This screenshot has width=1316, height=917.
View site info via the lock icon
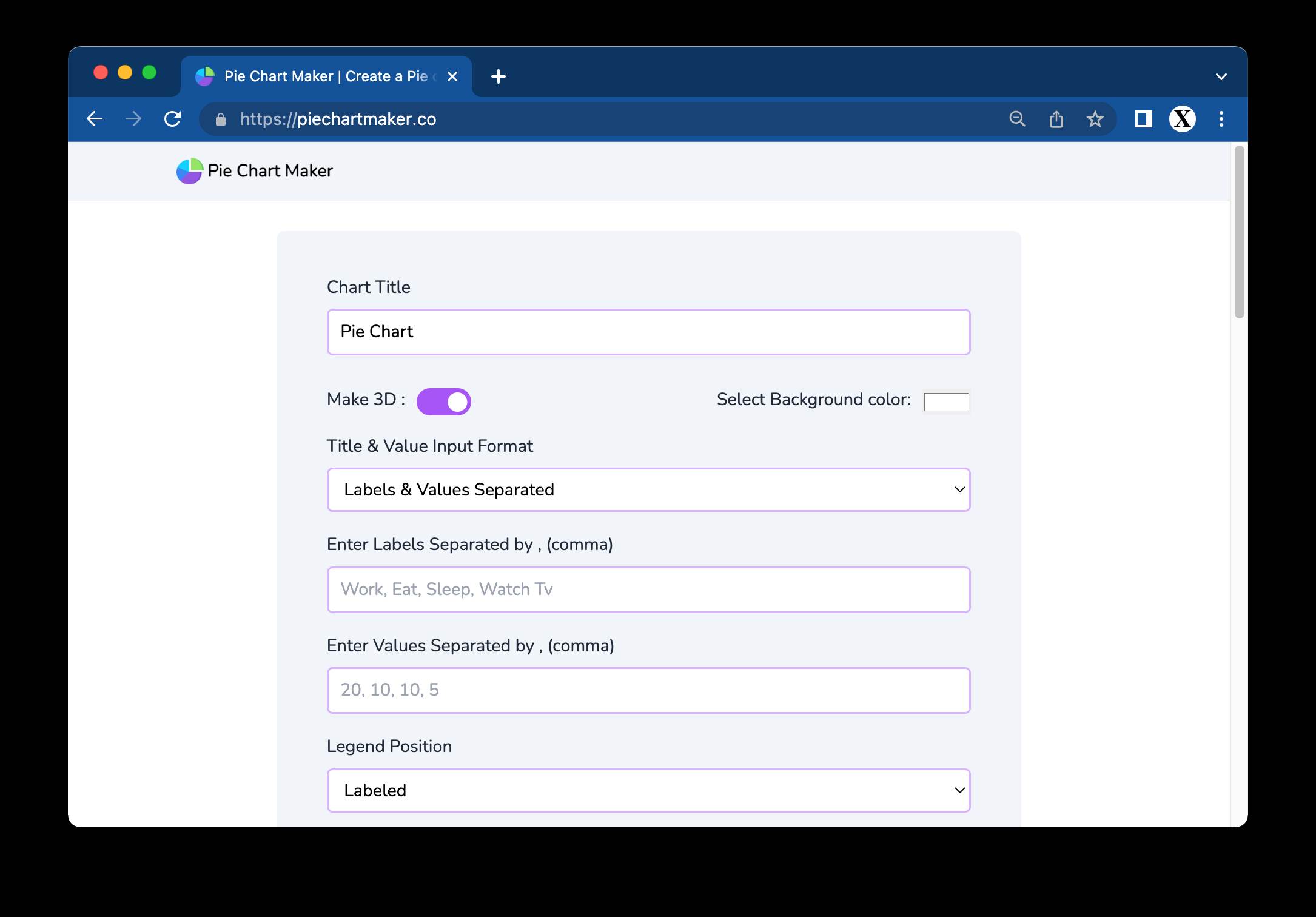tap(221, 119)
